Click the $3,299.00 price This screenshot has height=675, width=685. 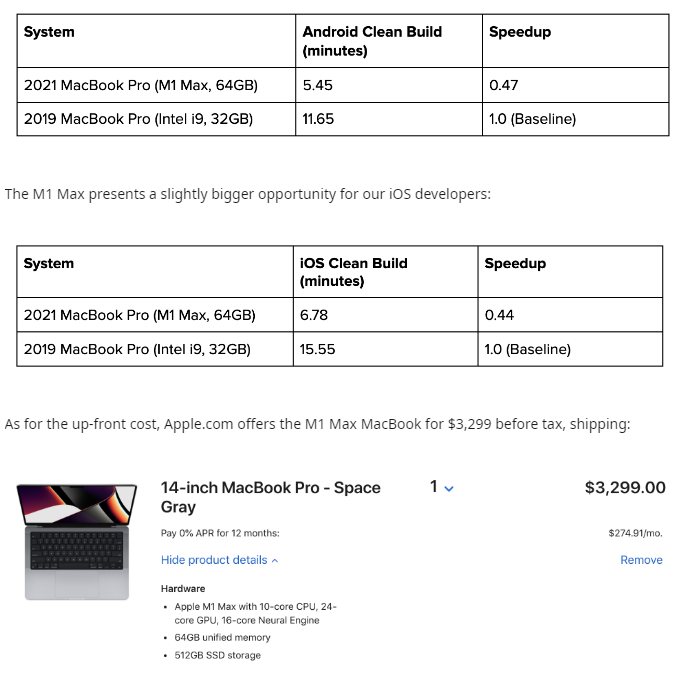(x=624, y=488)
